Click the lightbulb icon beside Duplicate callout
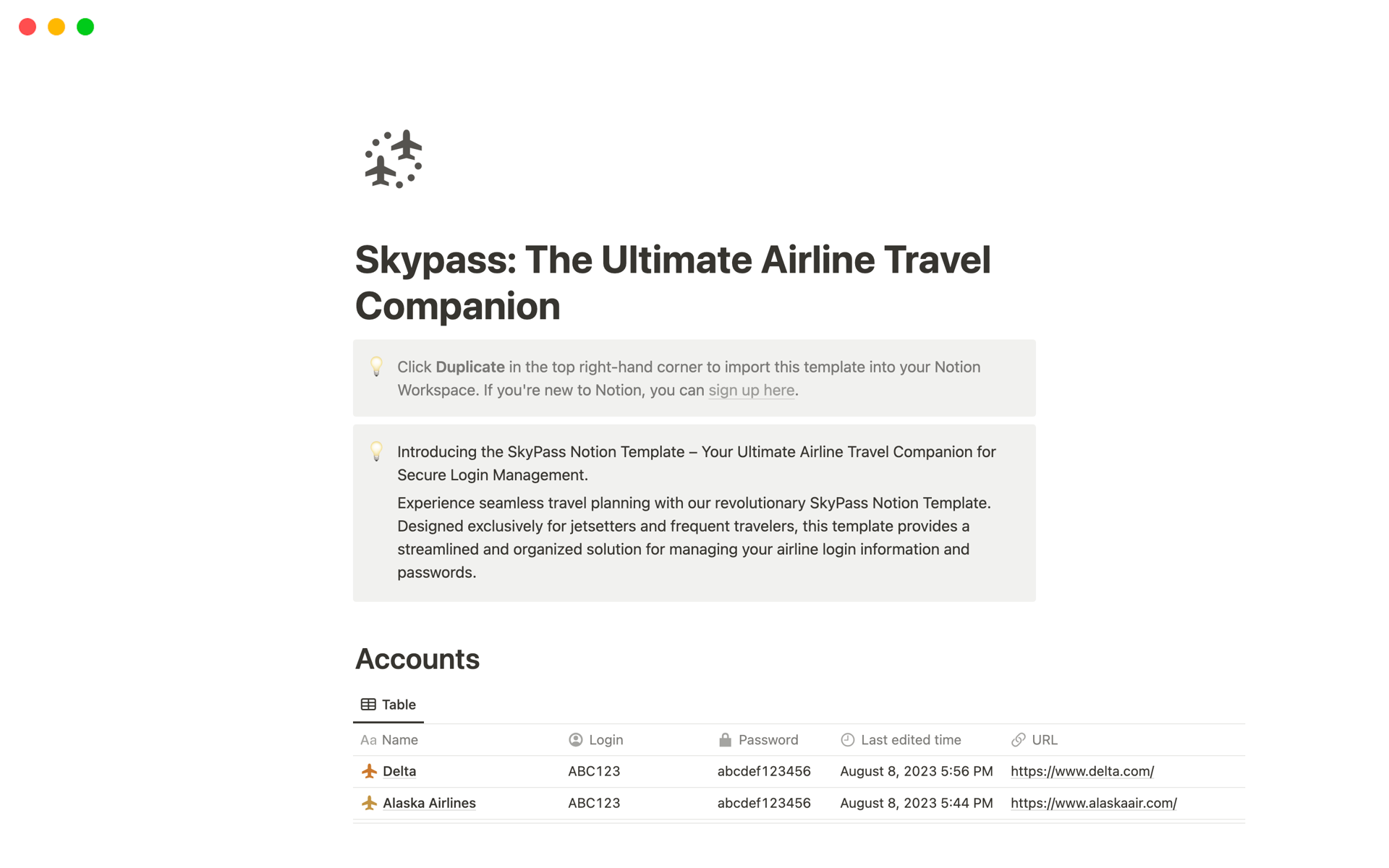The width and height of the screenshot is (1389, 868). 376,366
